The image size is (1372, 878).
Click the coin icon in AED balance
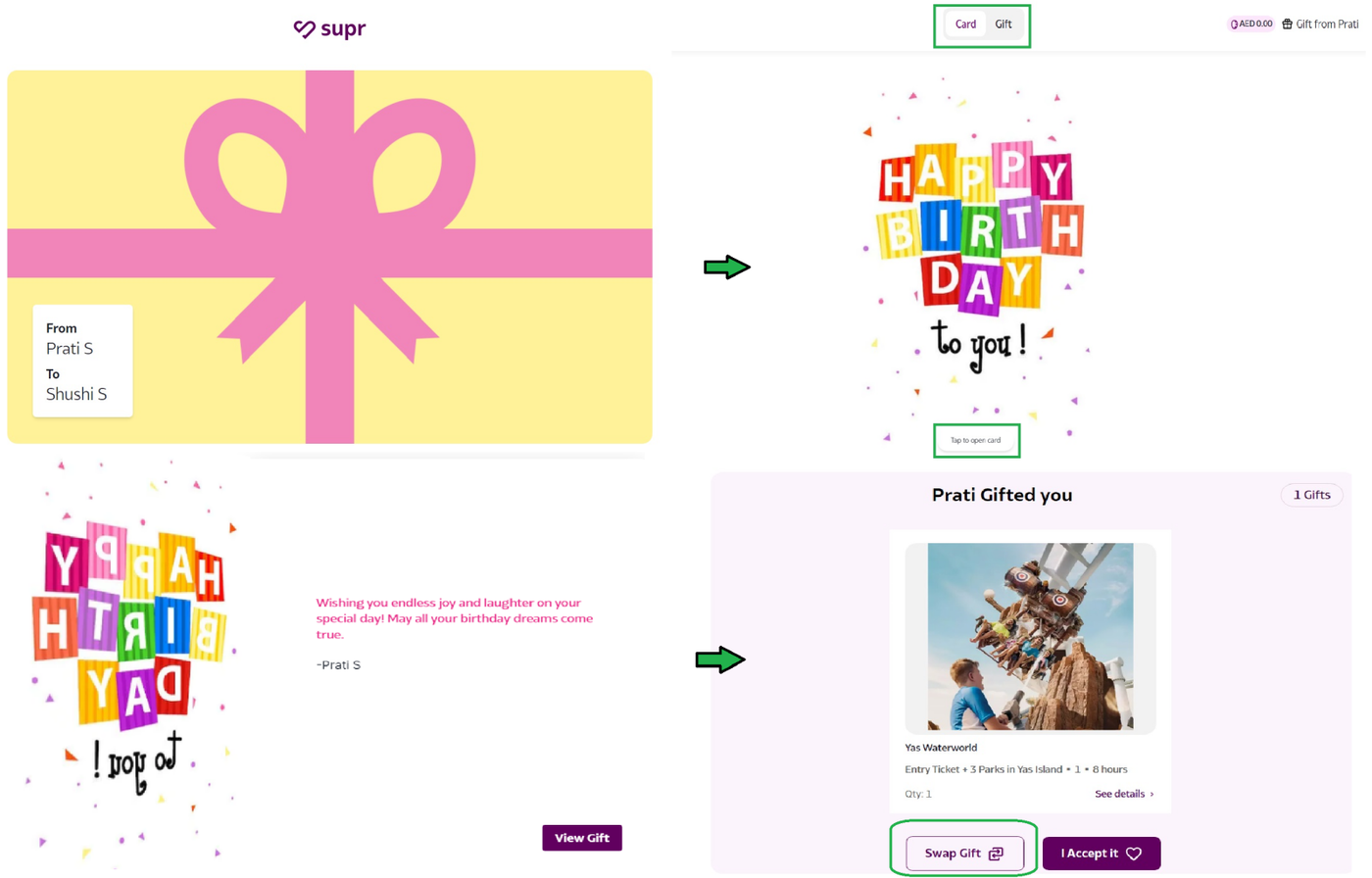[1235, 24]
